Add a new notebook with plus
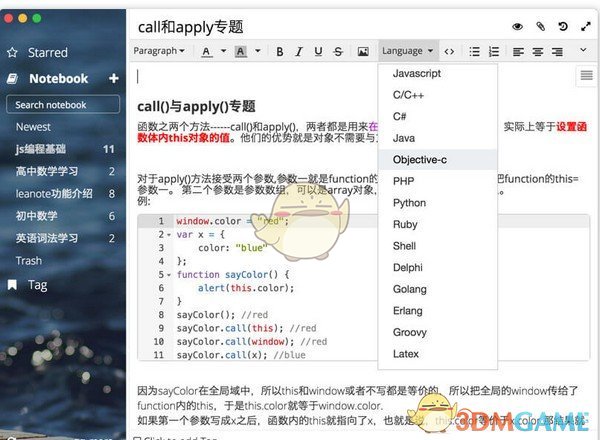The image size is (600, 440). [x=113, y=78]
